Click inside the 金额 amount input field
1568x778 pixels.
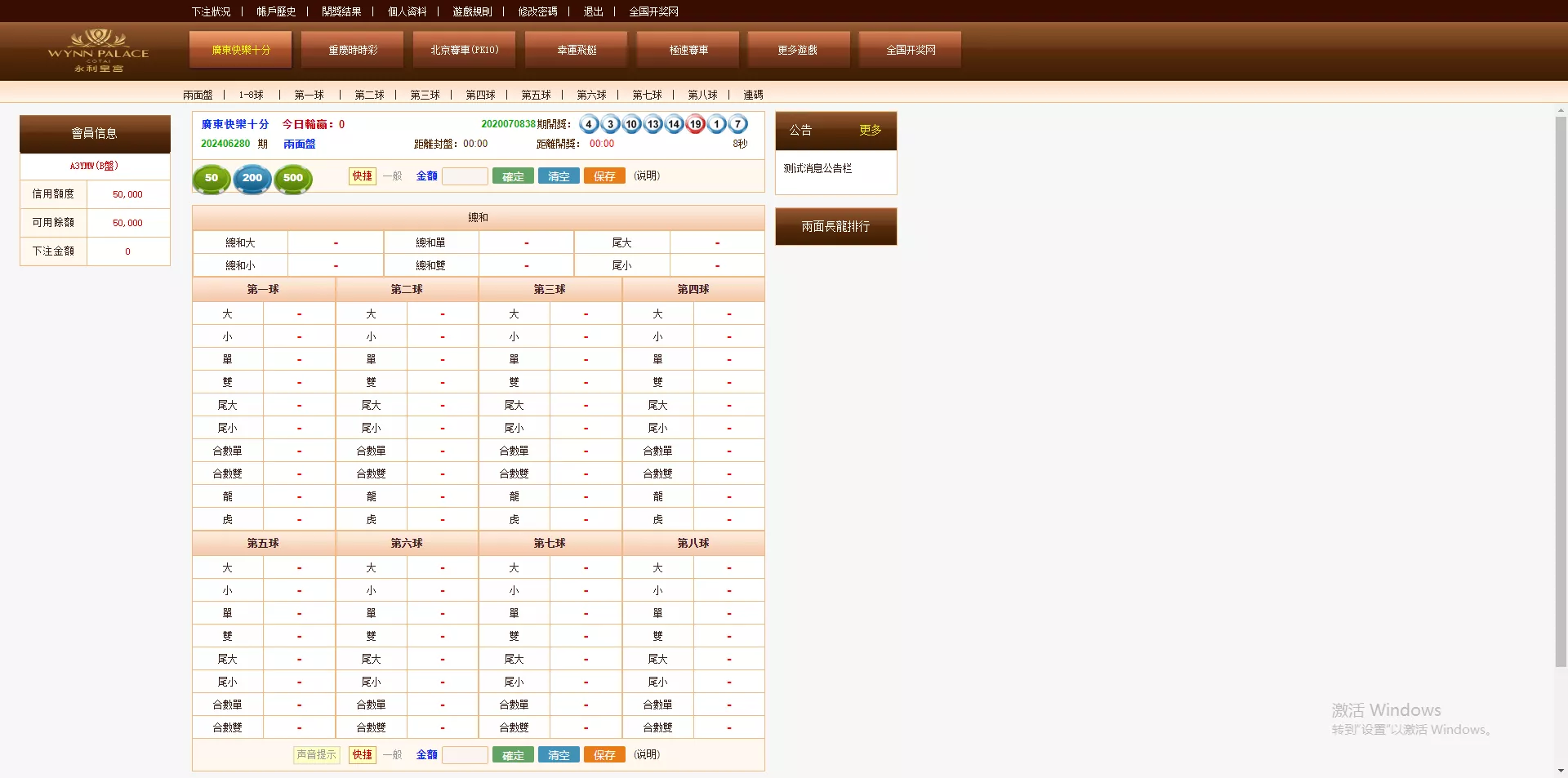465,176
